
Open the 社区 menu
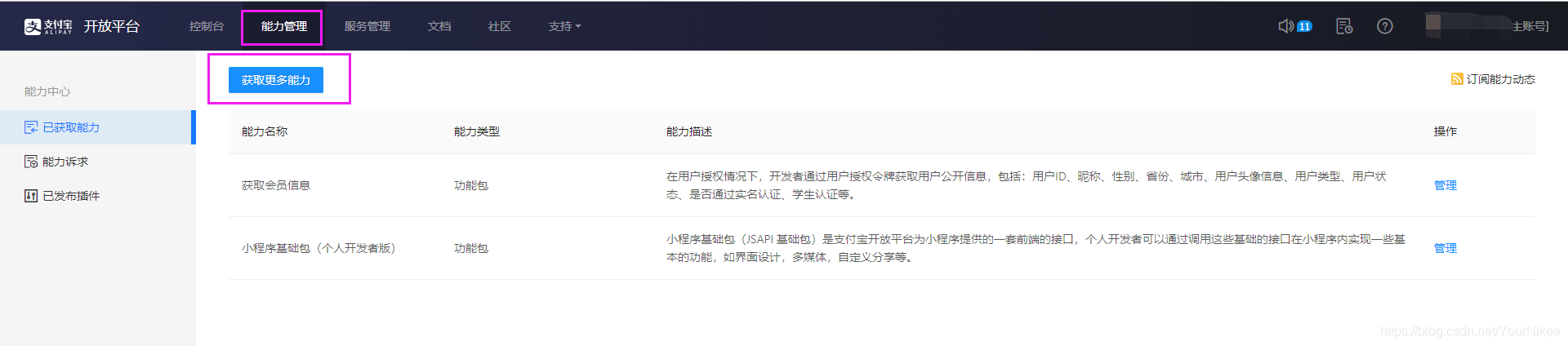[x=500, y=26]
